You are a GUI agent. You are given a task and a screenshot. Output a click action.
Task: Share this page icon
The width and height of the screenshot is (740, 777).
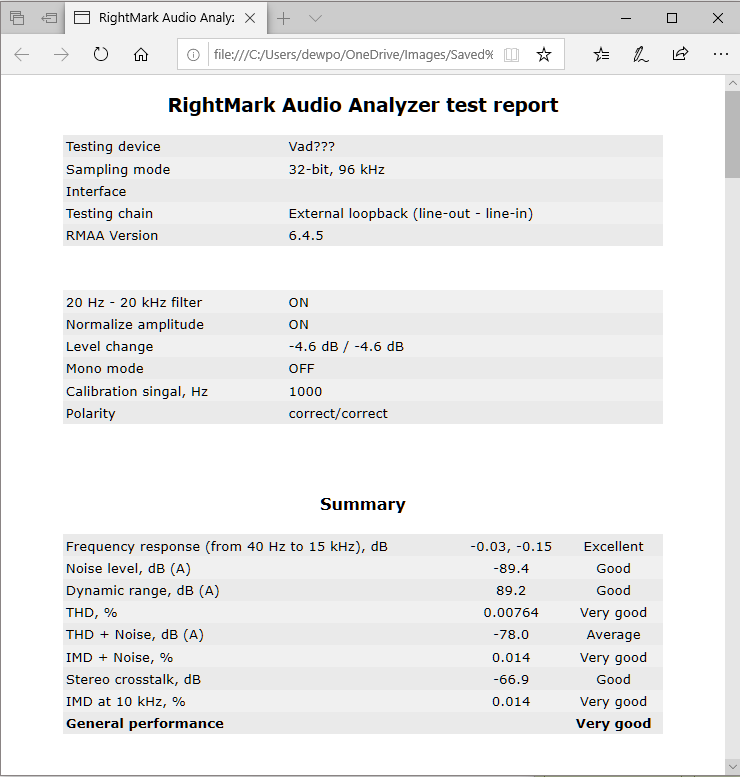tap(681, 54)
